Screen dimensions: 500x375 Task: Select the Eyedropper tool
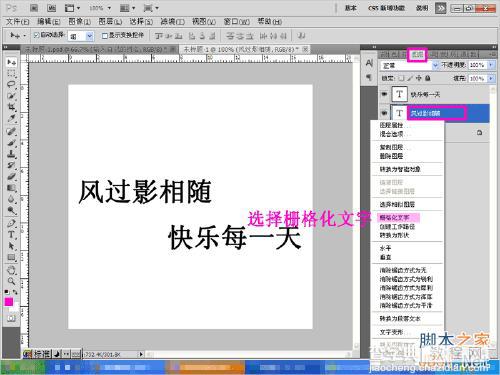coord(11,118)
